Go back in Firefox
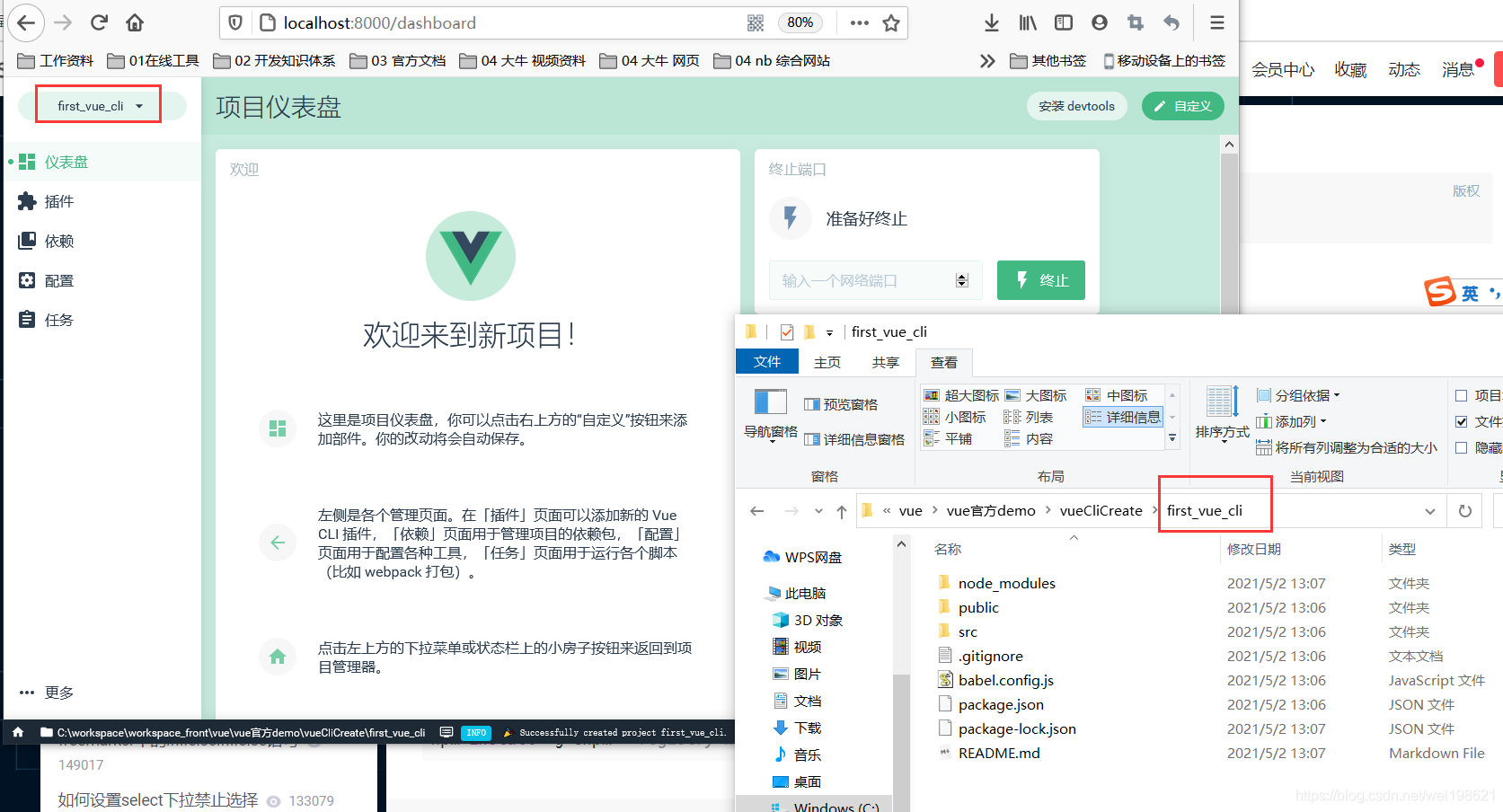 26,22
